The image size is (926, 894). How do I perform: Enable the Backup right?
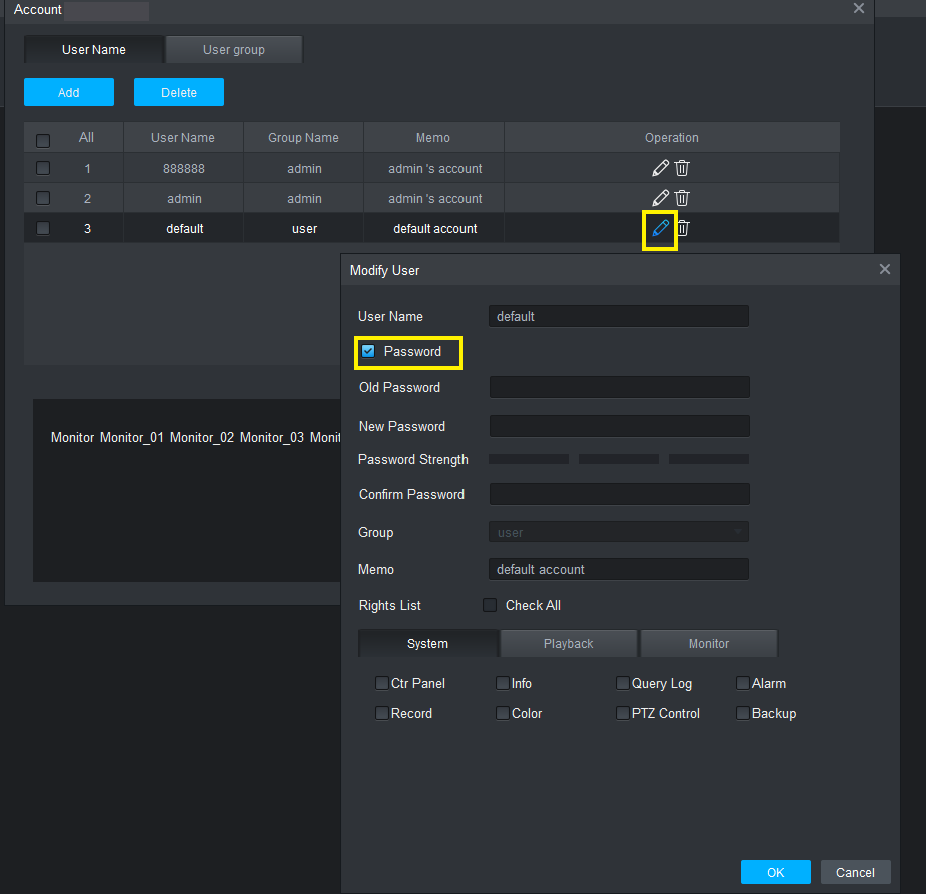743,713
